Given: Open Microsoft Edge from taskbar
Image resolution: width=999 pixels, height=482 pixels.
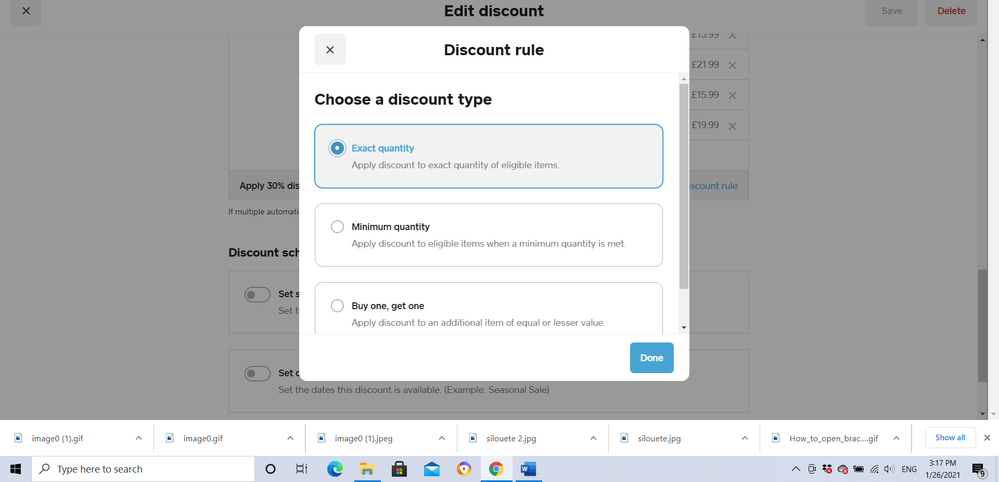Looking at the screenshot, I should pyautogui.click(x=335, y=469).
